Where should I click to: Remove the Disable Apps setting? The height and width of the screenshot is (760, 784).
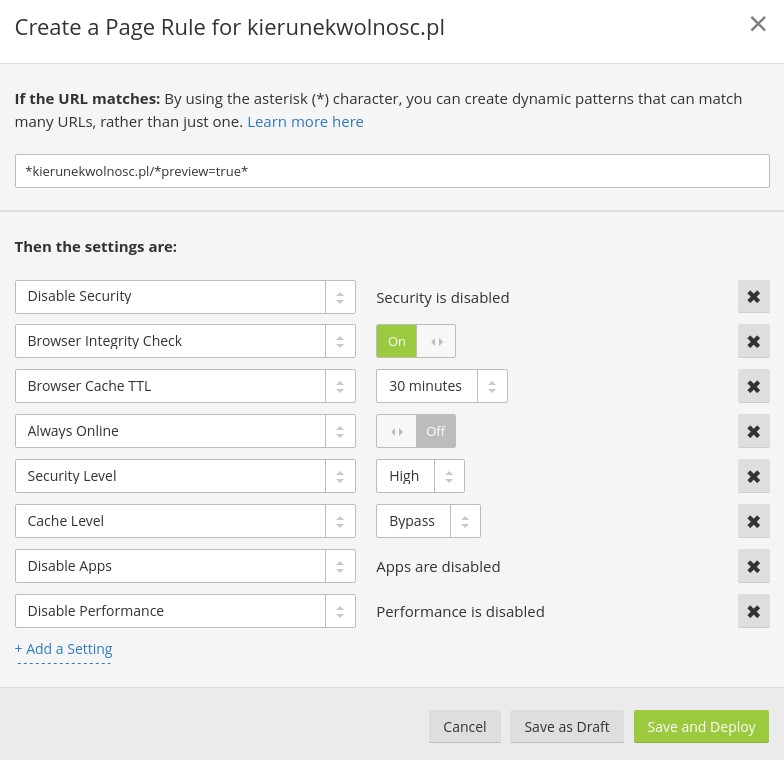click(753, 566)
